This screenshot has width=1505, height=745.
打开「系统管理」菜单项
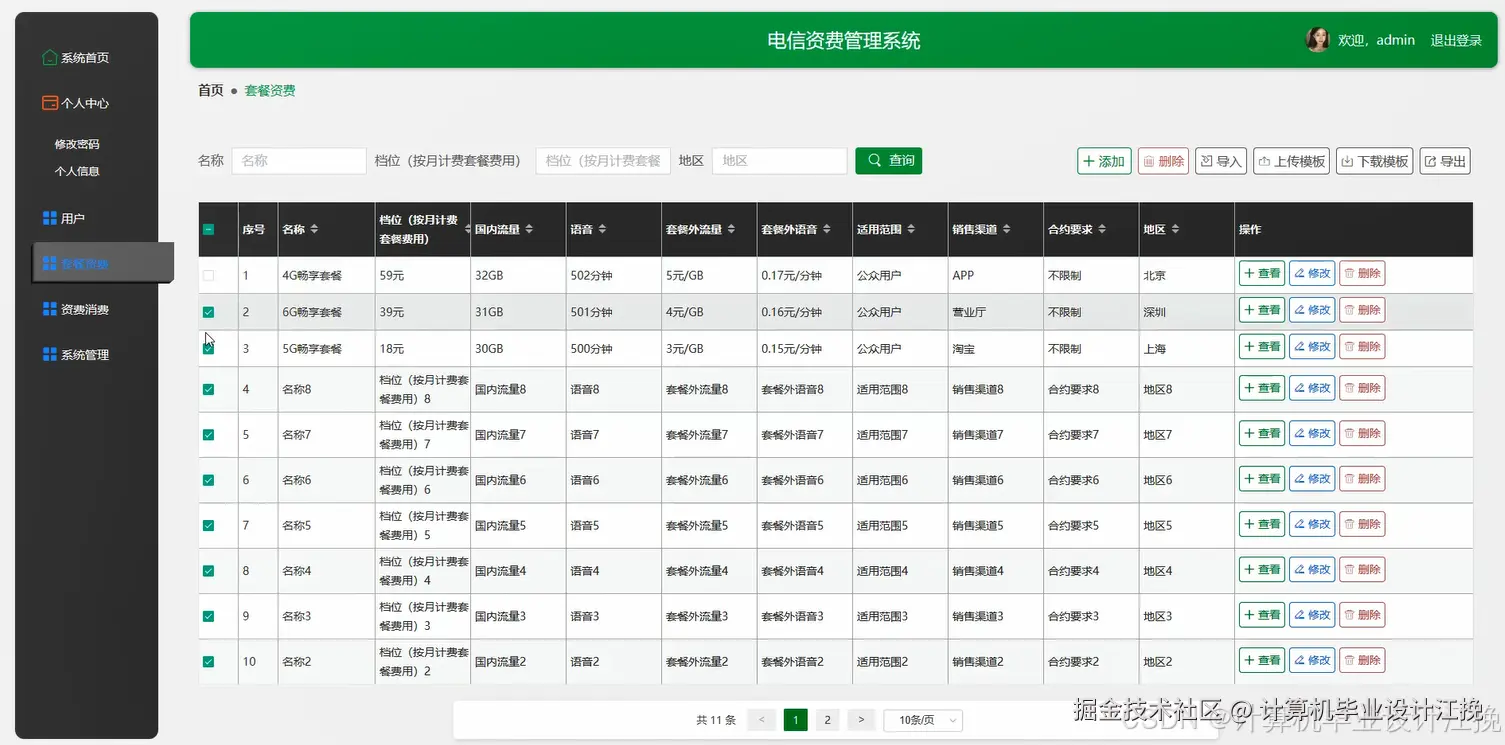click(x=86, y=353)
